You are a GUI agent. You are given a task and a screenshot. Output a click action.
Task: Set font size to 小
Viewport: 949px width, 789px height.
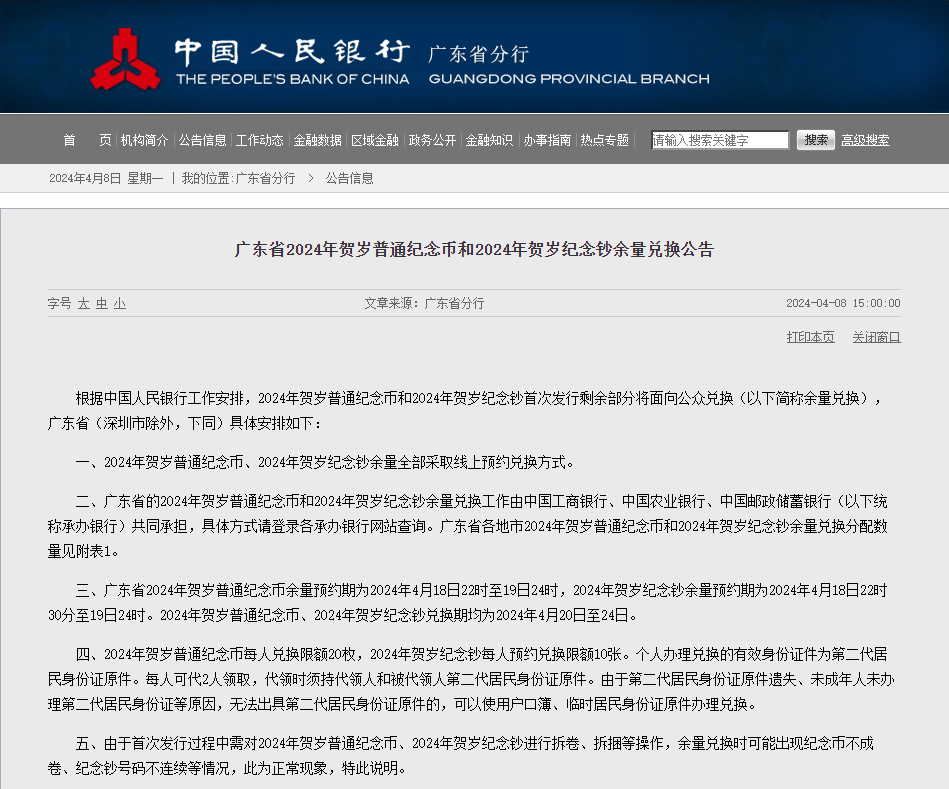(x=120, y=303)
